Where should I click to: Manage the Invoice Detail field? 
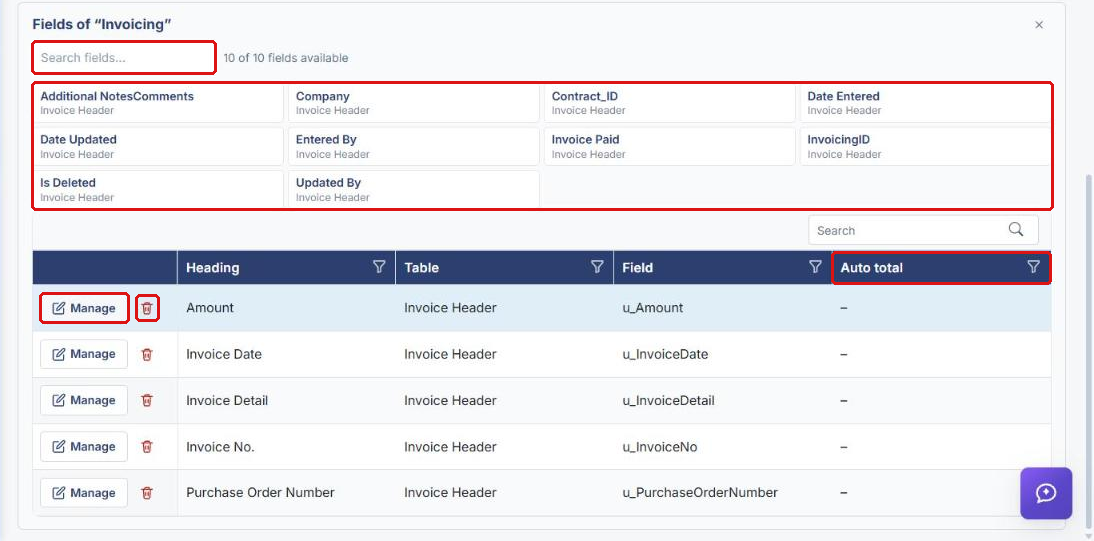(x=84, y=400)
